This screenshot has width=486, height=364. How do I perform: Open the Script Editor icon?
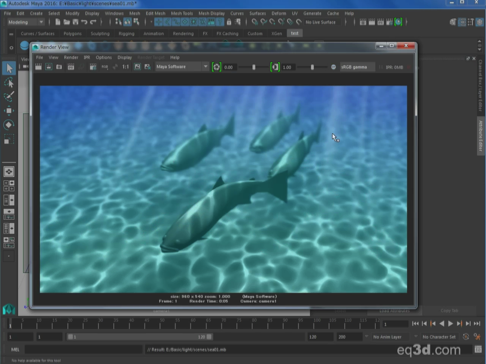478,349
